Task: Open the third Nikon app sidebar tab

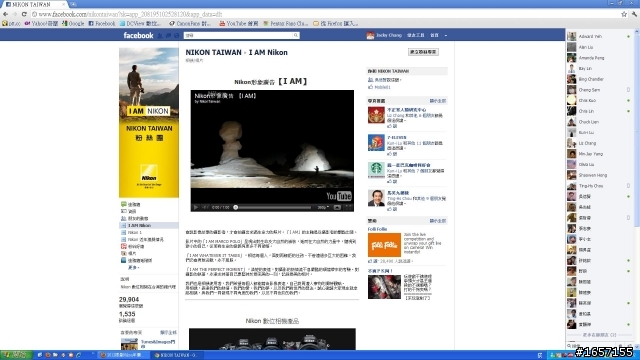Action: [142, 240]
